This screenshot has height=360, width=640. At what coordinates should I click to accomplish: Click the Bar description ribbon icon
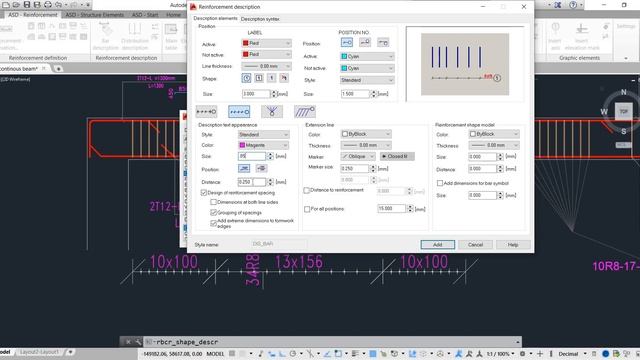coord(105,36)
